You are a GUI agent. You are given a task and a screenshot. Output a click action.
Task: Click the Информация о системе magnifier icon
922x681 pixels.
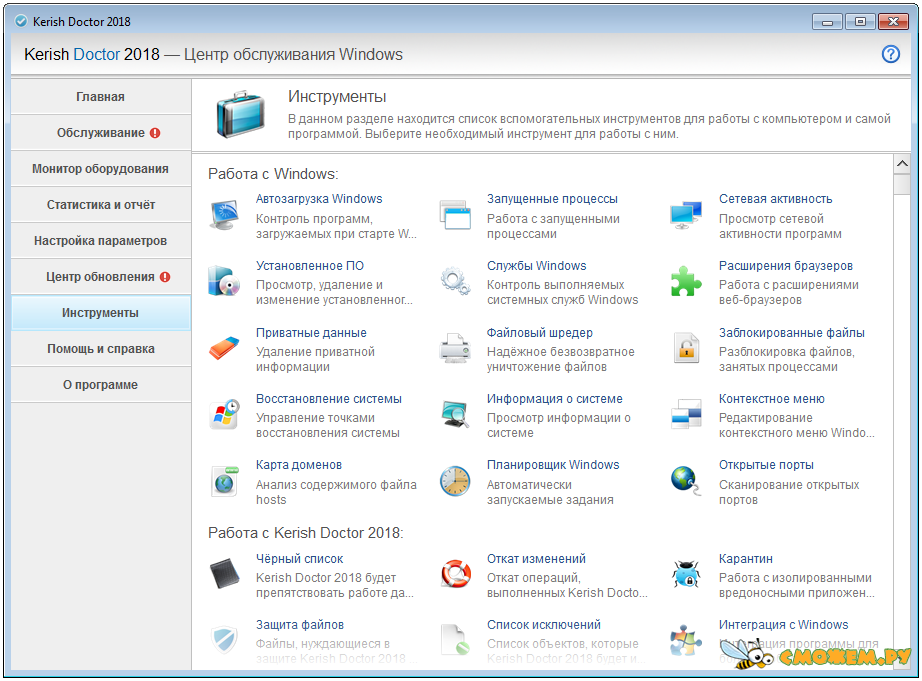[x=455, y=414]
